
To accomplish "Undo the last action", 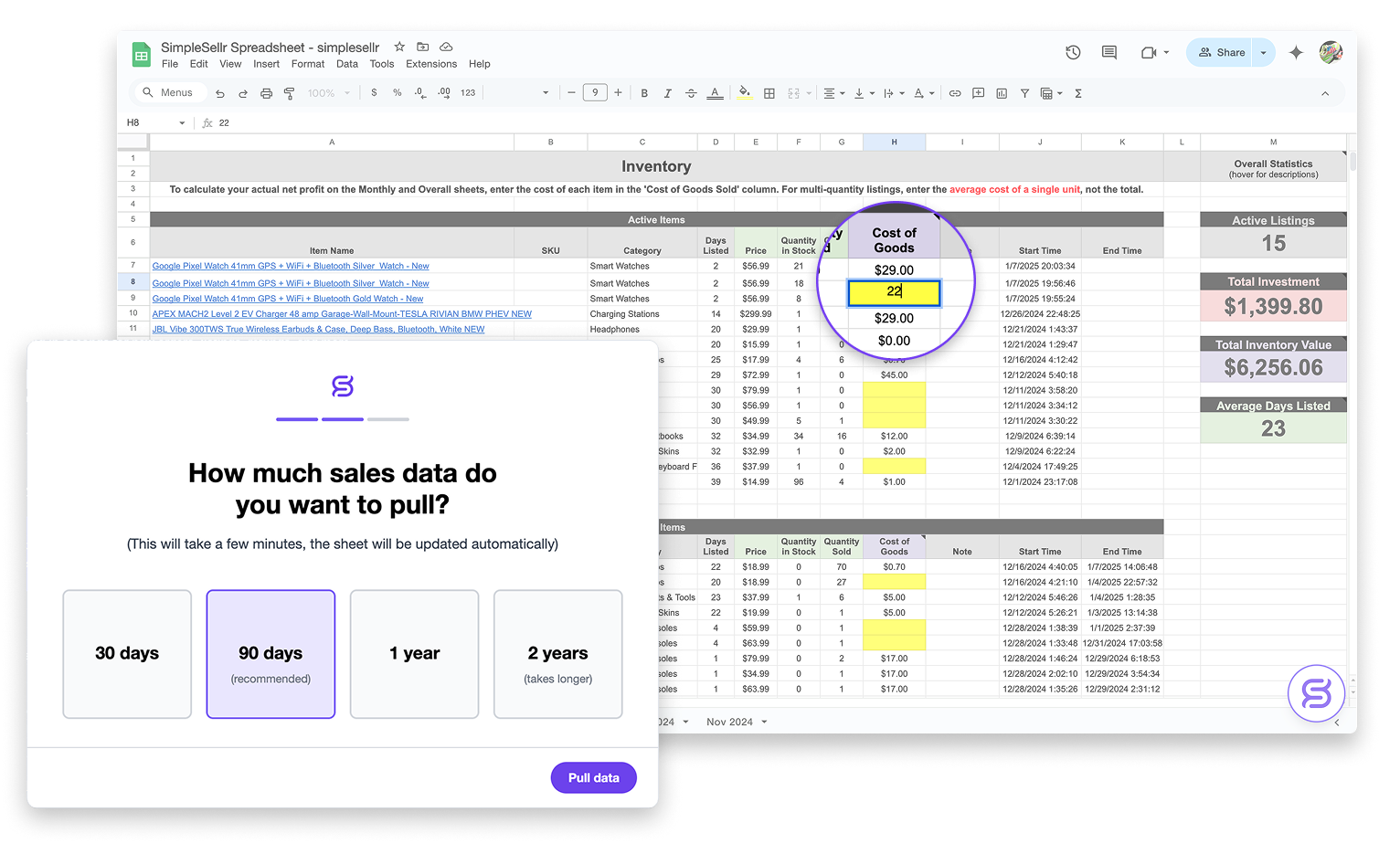I will click(220, 93).
